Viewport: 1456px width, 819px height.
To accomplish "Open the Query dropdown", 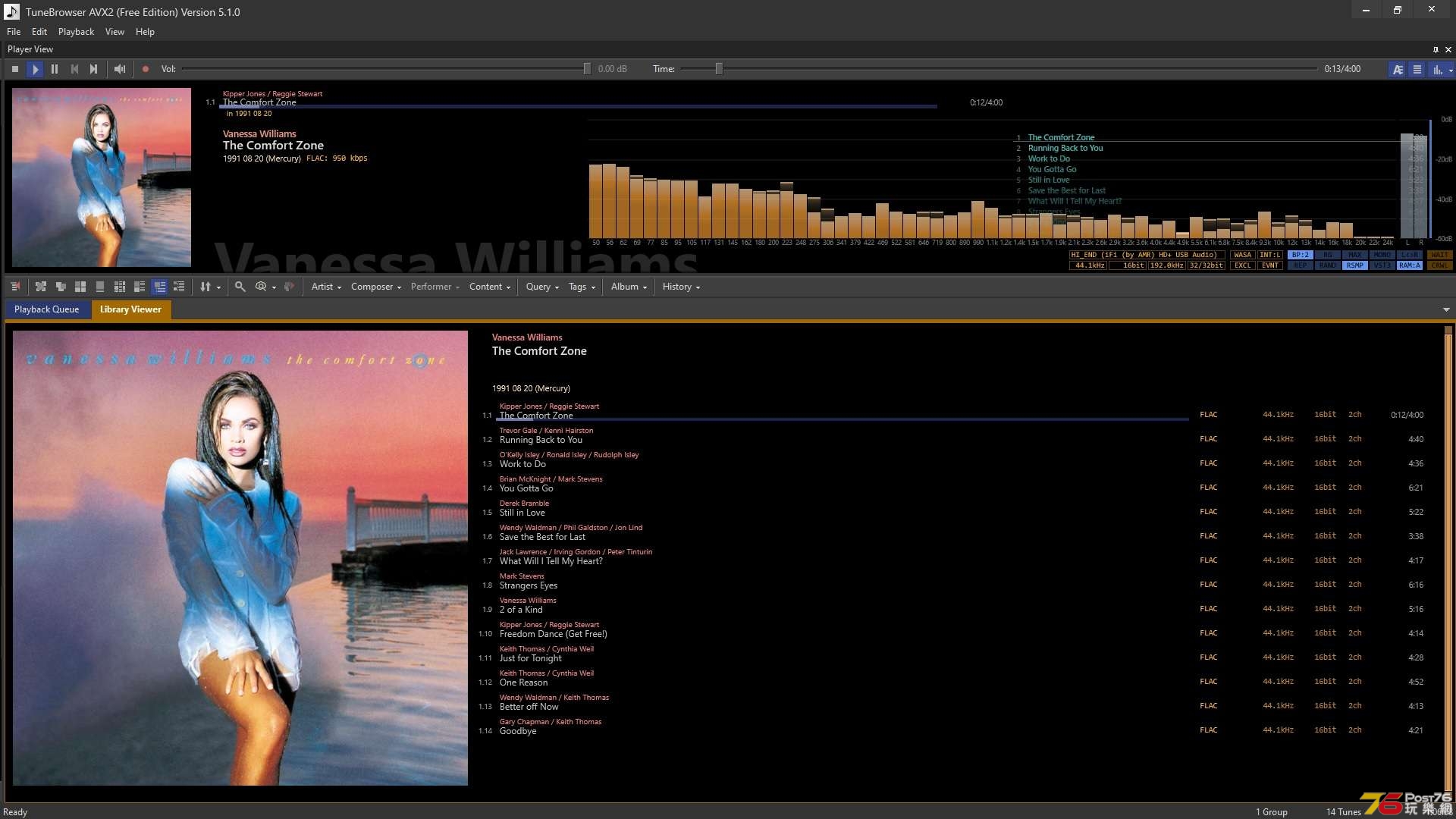I will [542, 287].
